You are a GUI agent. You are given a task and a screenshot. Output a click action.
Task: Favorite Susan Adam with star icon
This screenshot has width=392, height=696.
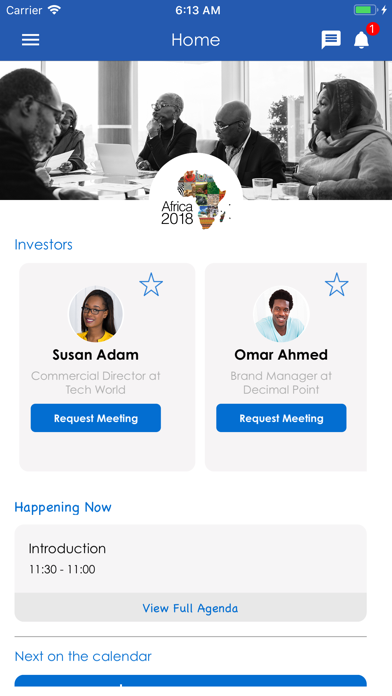(x=151, y=285)
